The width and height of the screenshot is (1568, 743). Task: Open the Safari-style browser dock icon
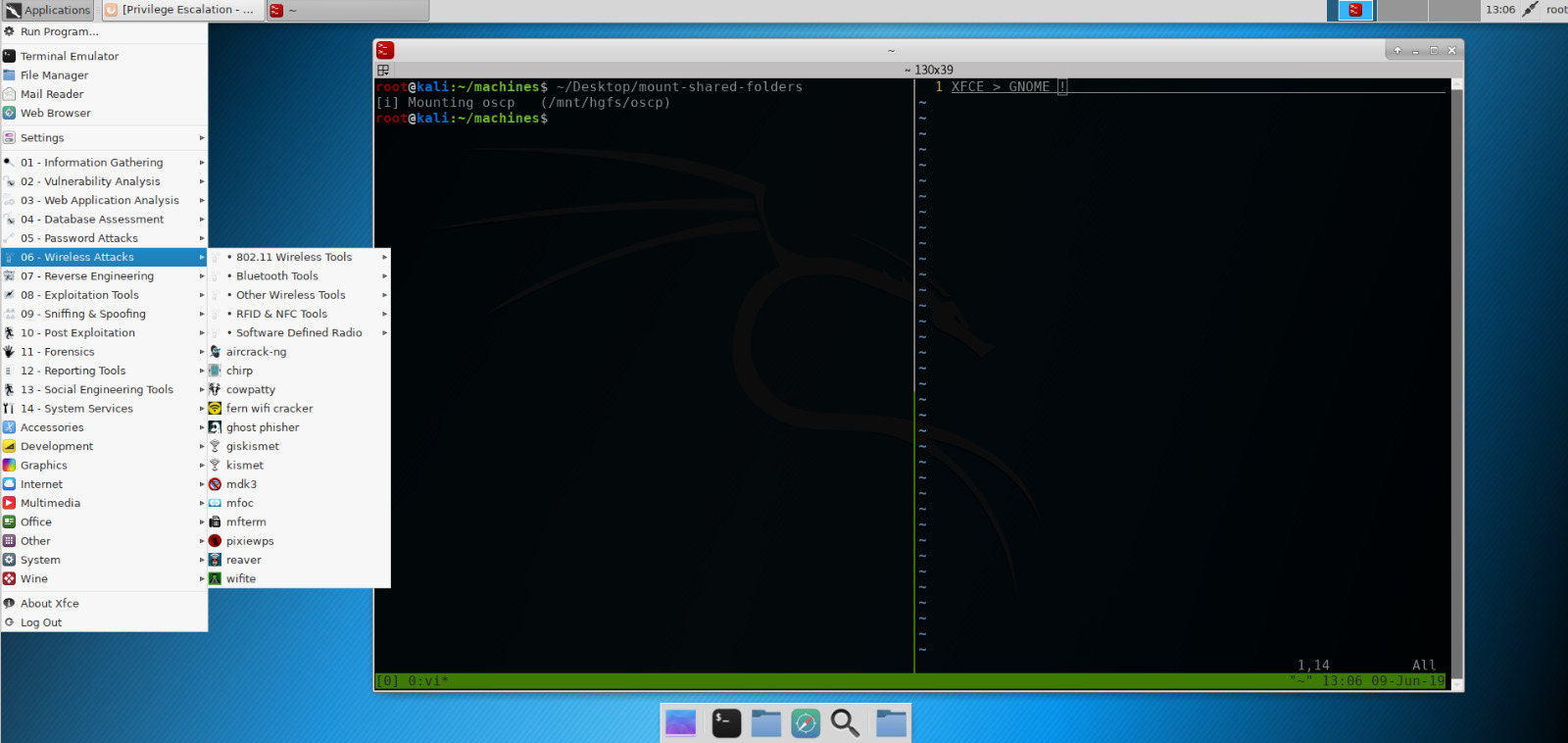tap(806, 723)
